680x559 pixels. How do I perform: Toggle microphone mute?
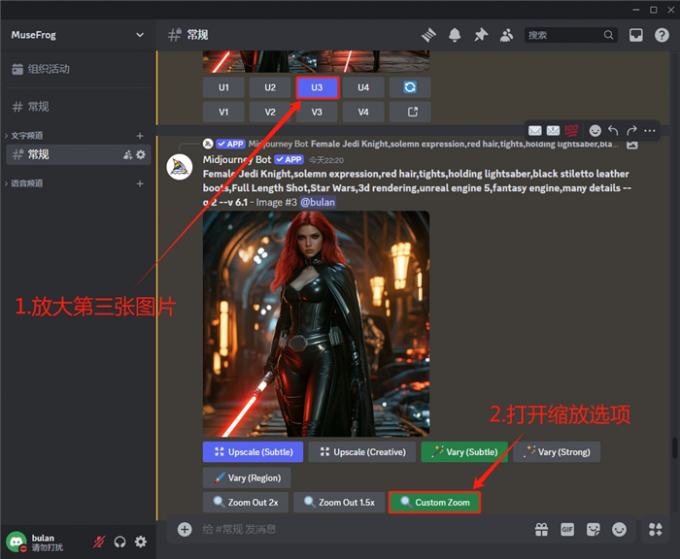coord(99,542)
